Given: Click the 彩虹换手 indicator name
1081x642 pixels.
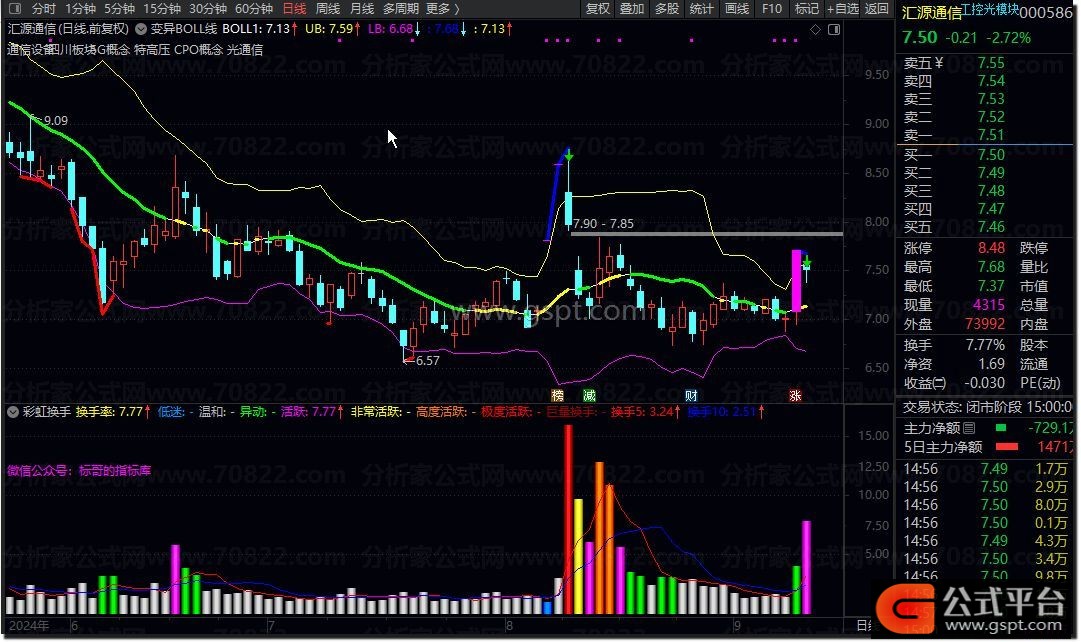Looking at the screenshot, I should 47,412.
